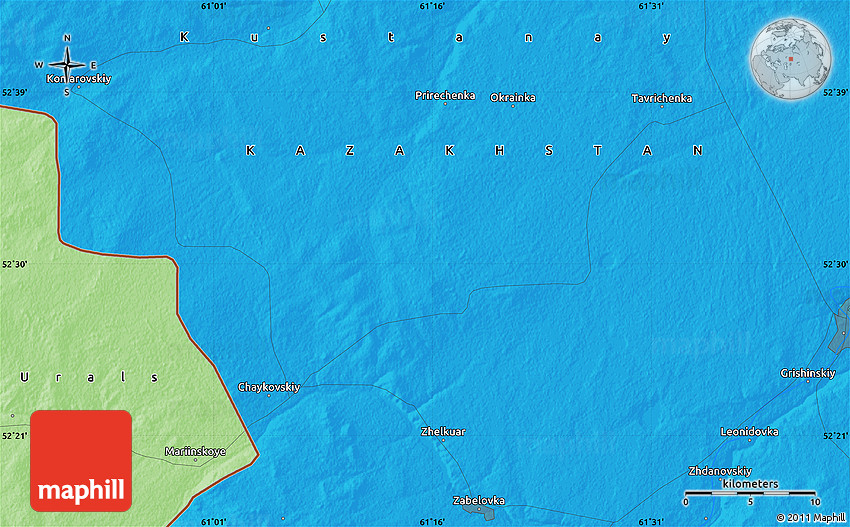Click the right 52°39' latitude label

pyautogui.click(x=835, y=93)
